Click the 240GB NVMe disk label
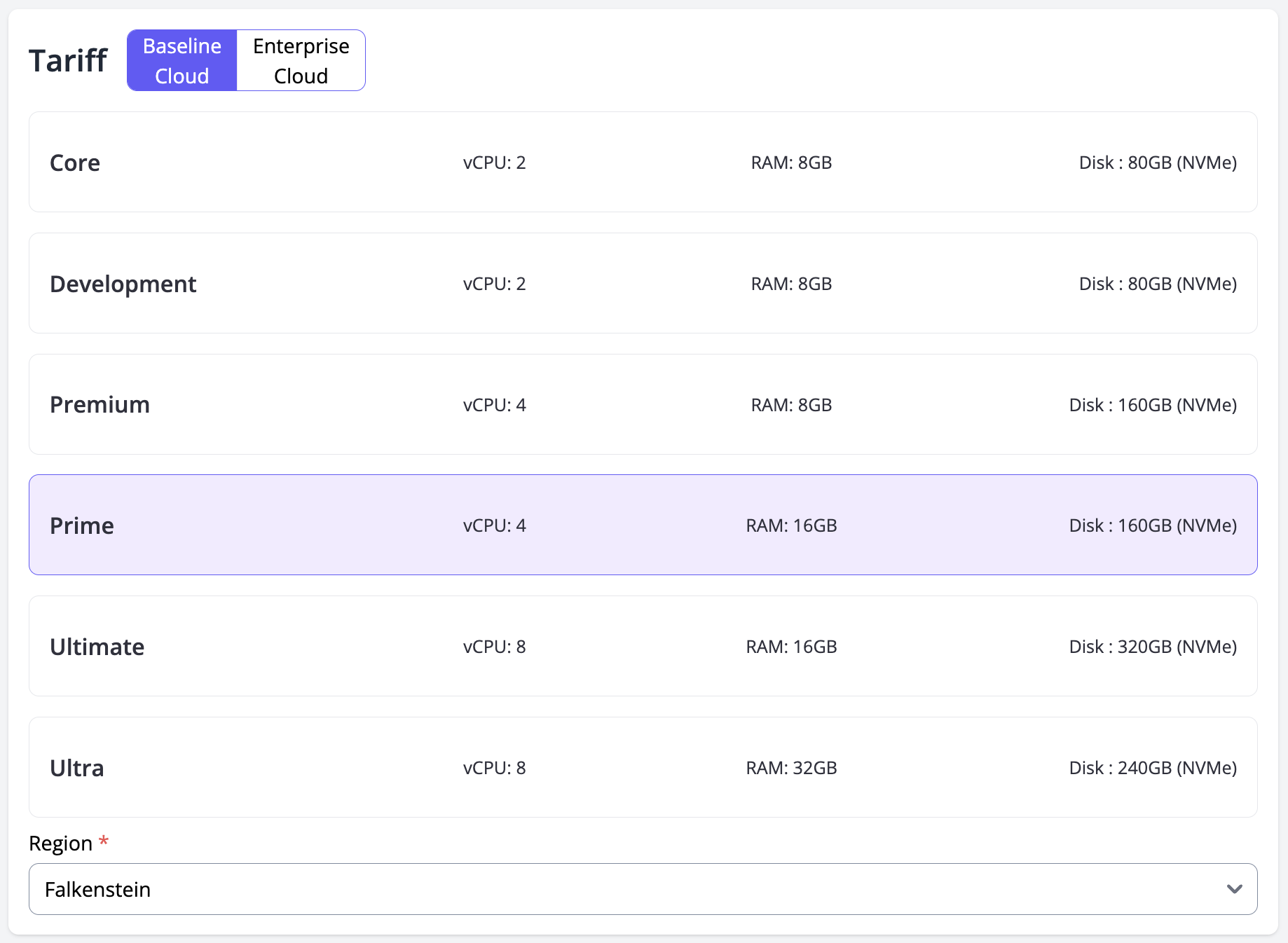The image size is (1288, 943). click(x=1152, y=768)
